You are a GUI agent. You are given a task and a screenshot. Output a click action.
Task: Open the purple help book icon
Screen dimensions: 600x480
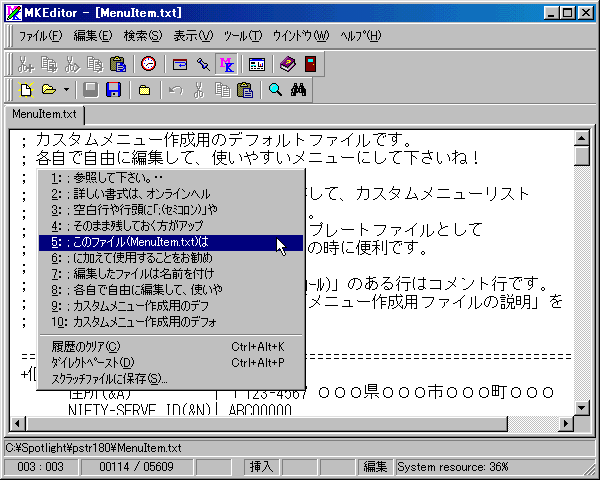(x=287, y=64)
